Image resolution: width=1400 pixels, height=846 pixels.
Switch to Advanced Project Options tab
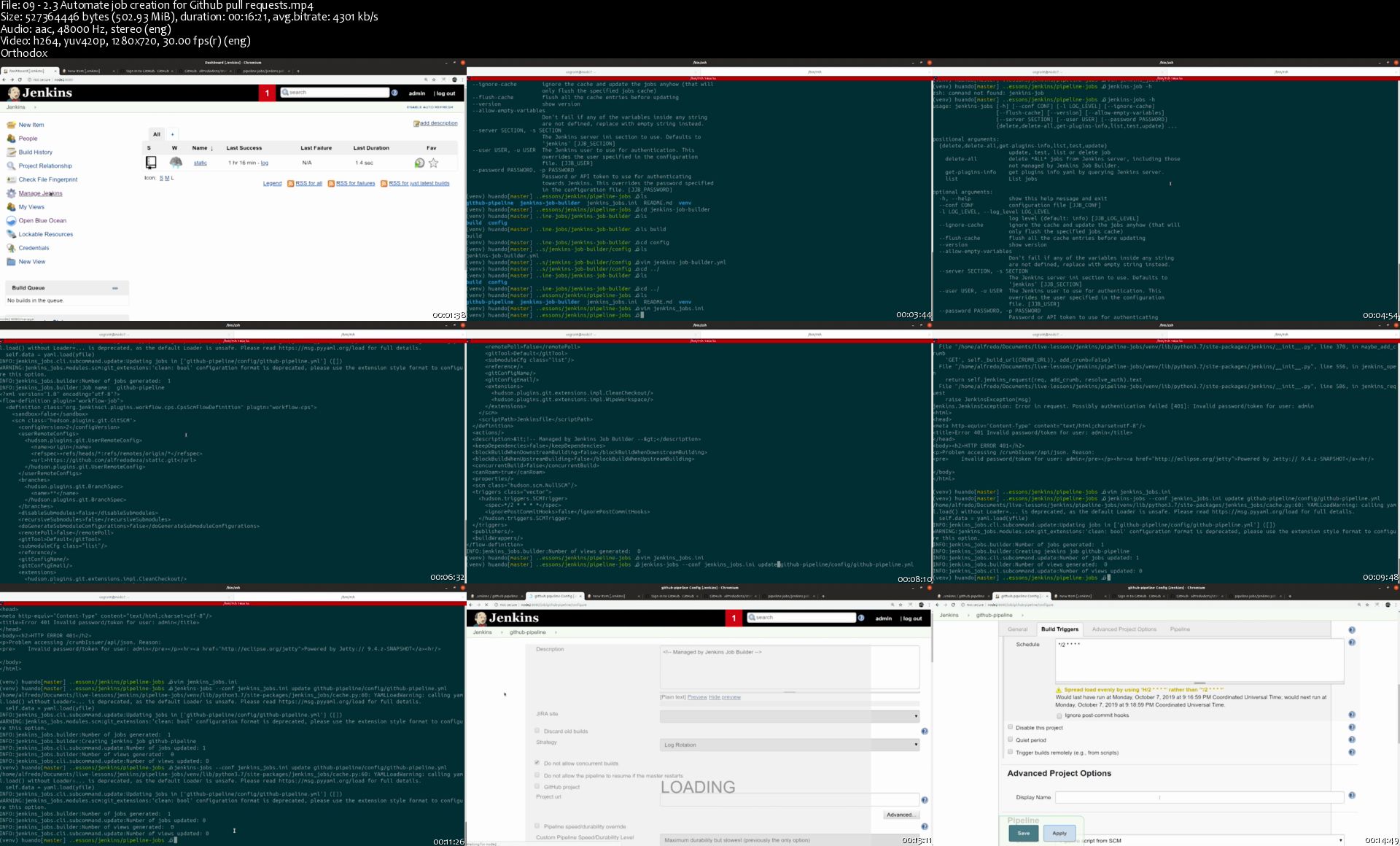pos(1124,629)
